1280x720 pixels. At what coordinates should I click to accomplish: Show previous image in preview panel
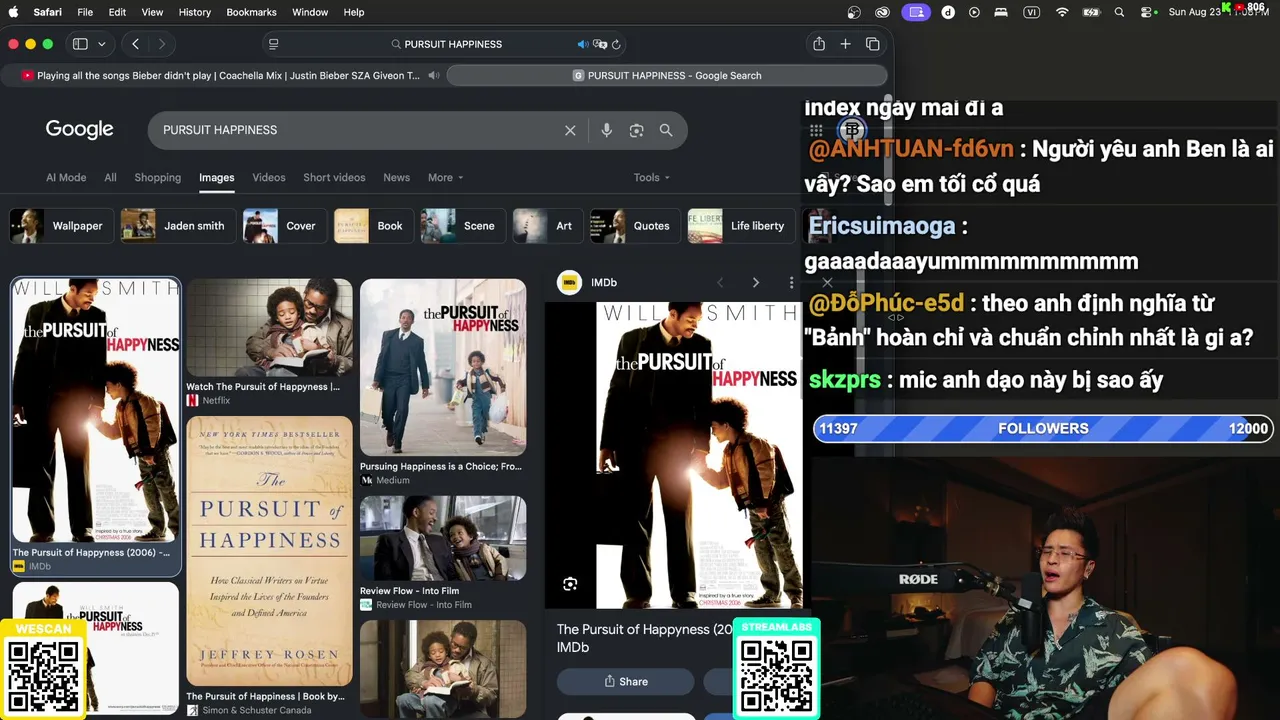point(720,283)
